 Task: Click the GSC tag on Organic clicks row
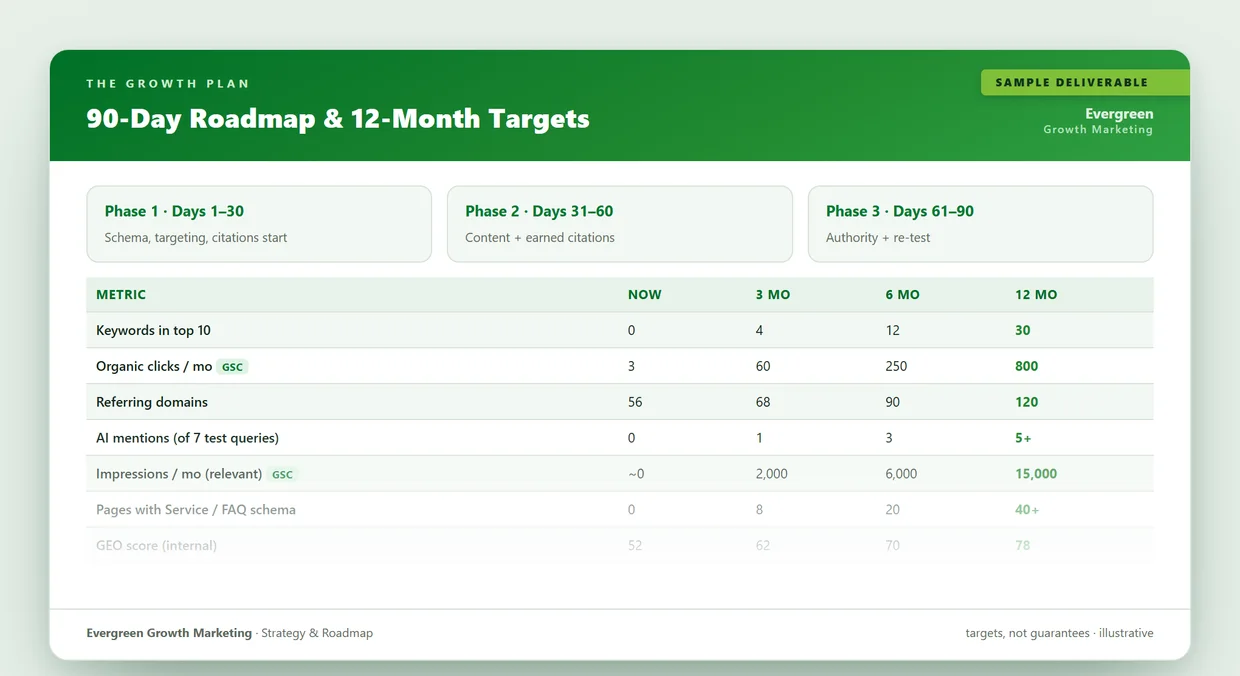[232, 367]
